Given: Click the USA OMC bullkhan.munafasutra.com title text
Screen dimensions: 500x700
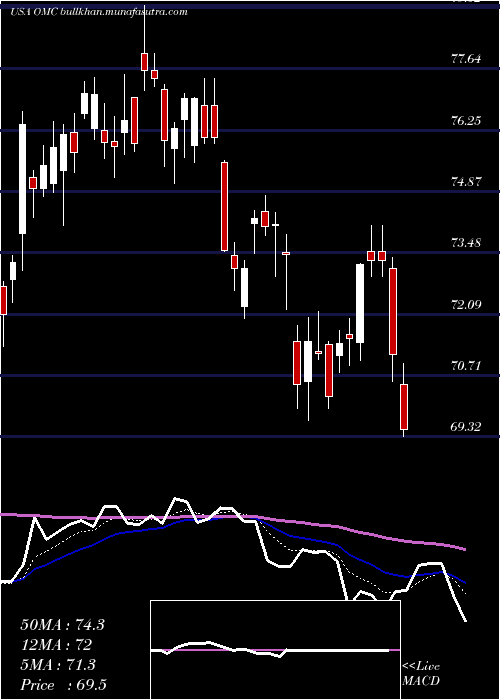Looking at the screenshot, I should [99, 12].
